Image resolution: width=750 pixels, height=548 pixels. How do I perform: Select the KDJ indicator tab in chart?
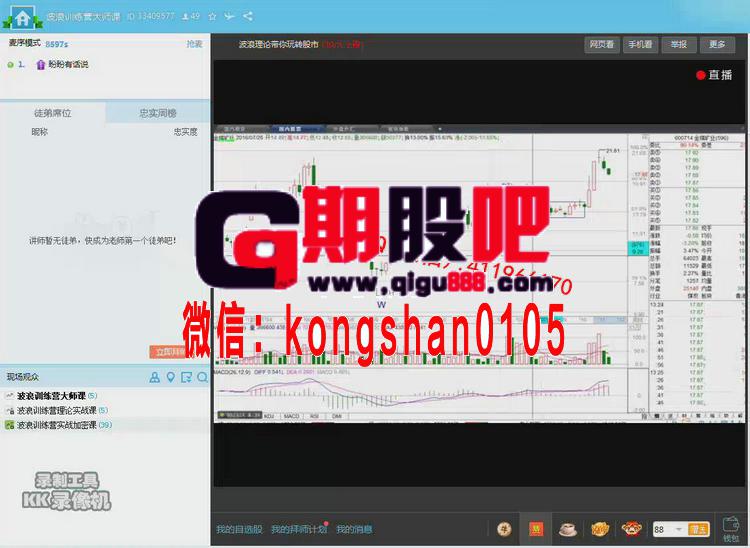[x=269, y=416]
